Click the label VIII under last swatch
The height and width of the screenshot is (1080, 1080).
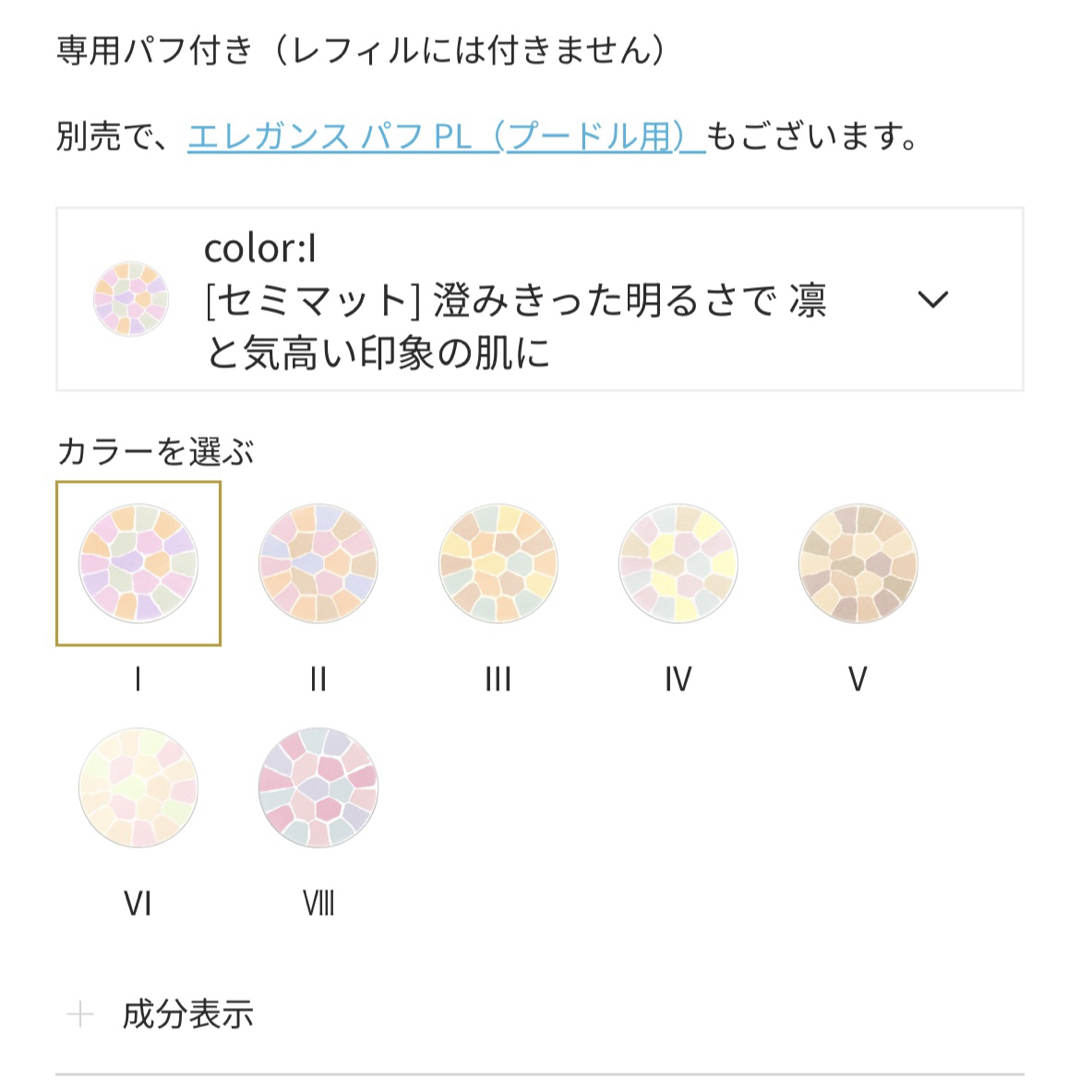(318, 903)
